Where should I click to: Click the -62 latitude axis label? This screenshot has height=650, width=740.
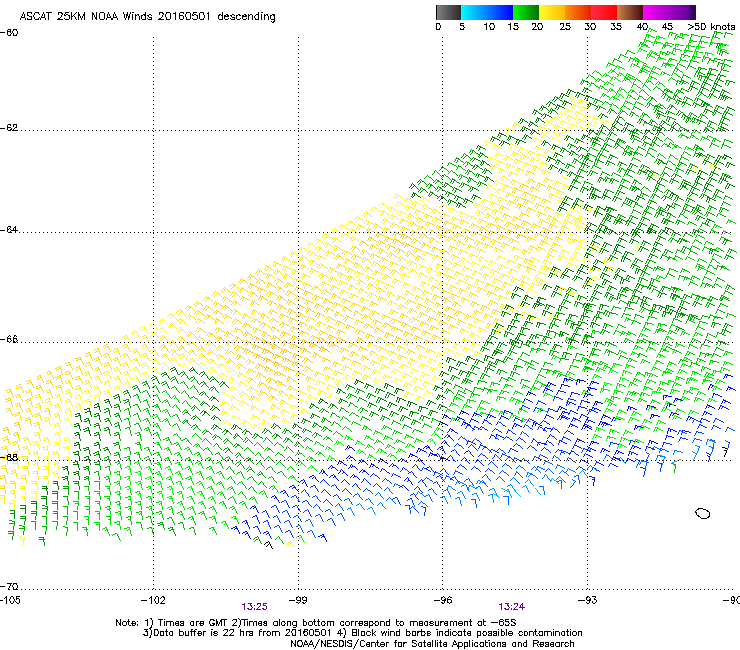coord(9,128)
